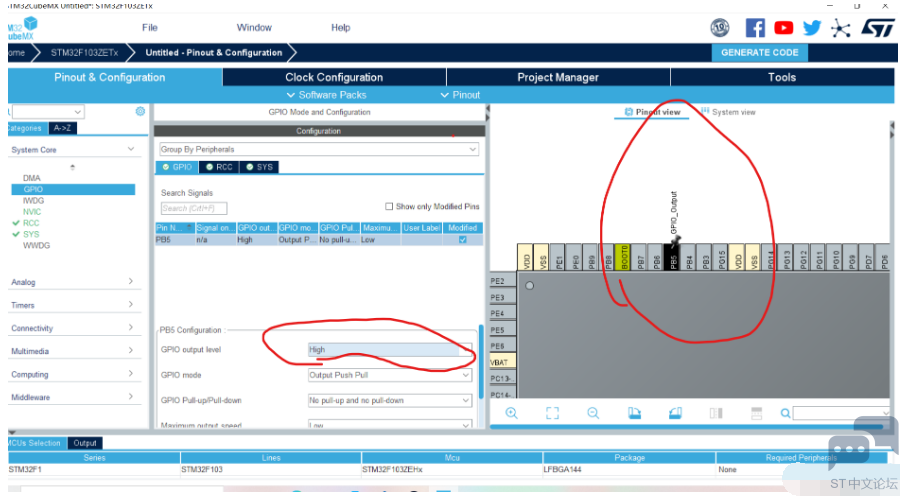Zoom in on the pinout view

tap(511, 413)
